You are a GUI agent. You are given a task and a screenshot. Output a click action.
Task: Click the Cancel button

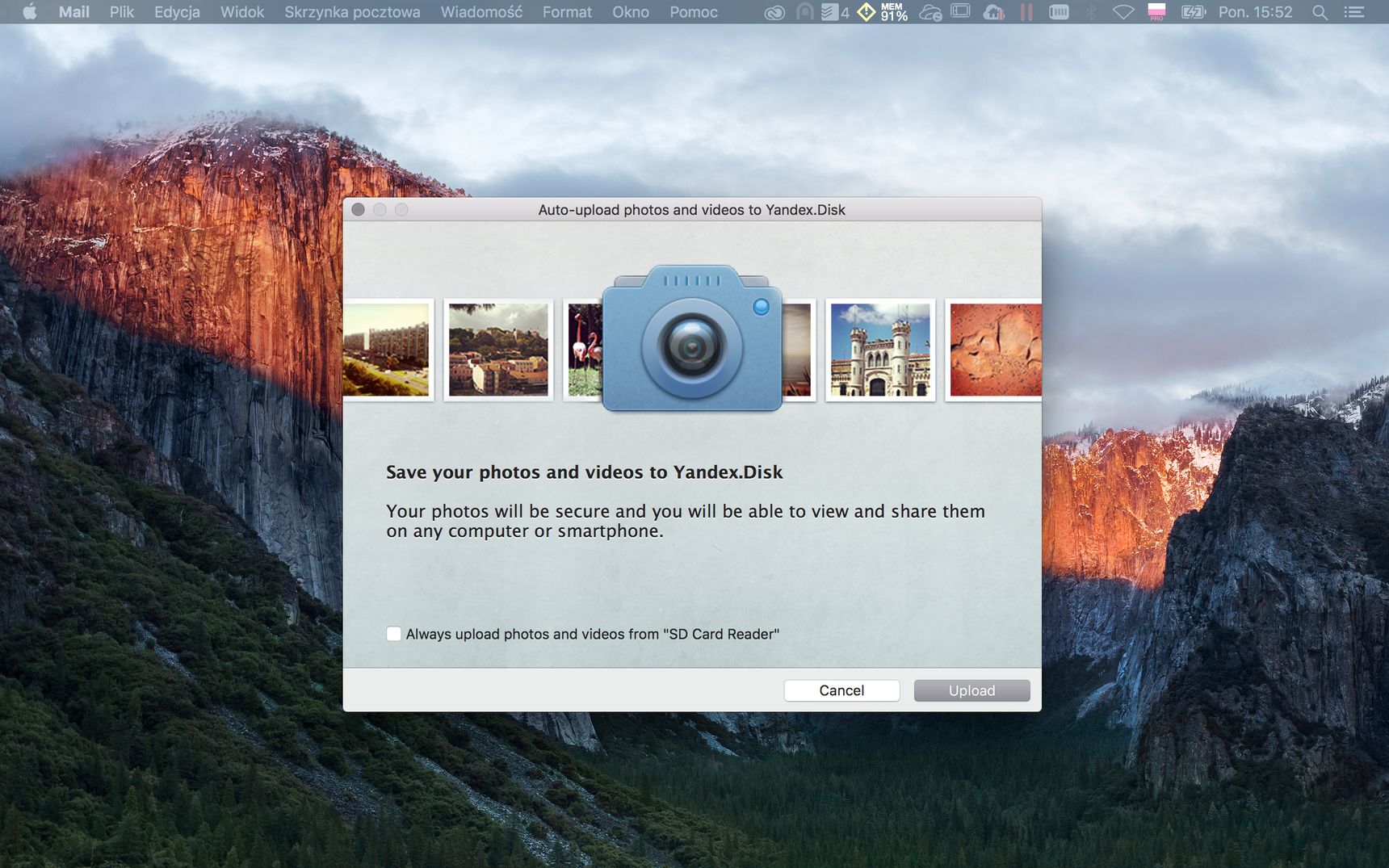point(841,690)
